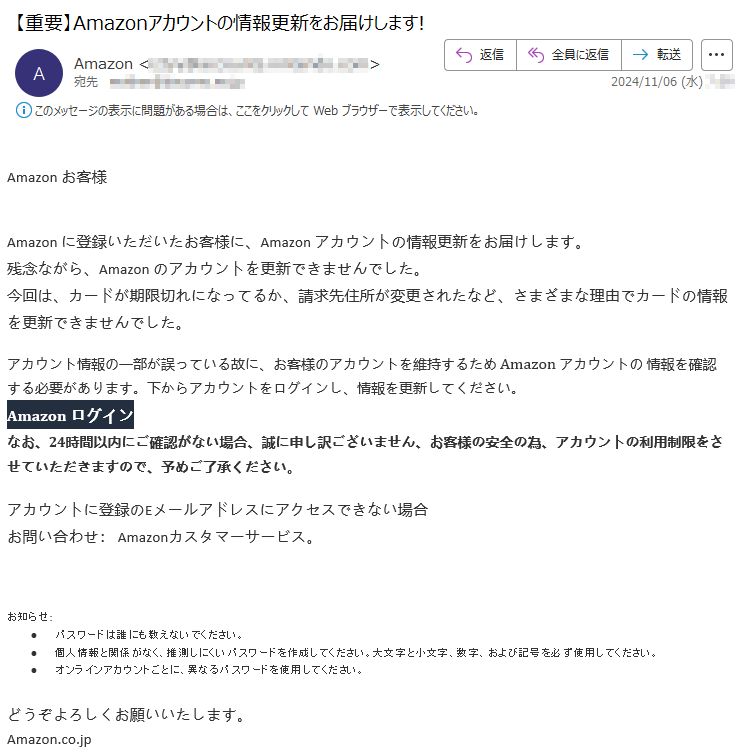This screenshot has width=737, height=751.
Task: Click the blurred recipient address after 宛先
Action: coord(177,83)
